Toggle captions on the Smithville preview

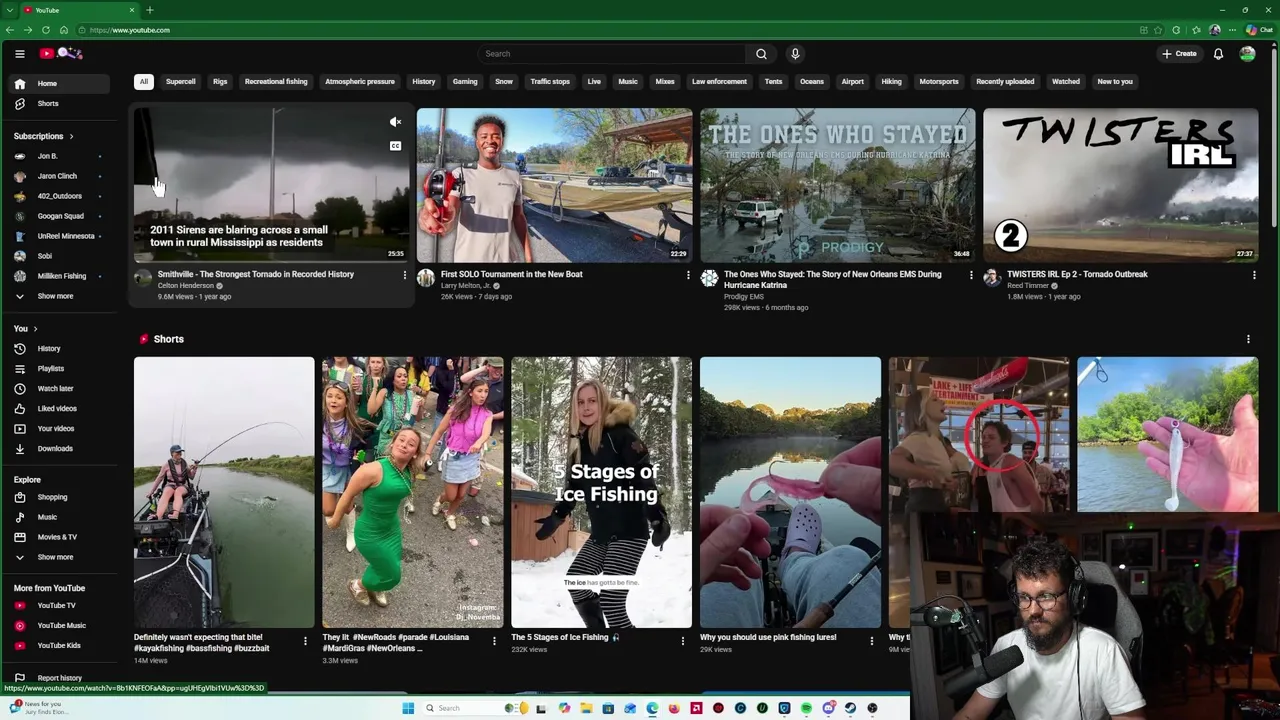tap(395, 146)
